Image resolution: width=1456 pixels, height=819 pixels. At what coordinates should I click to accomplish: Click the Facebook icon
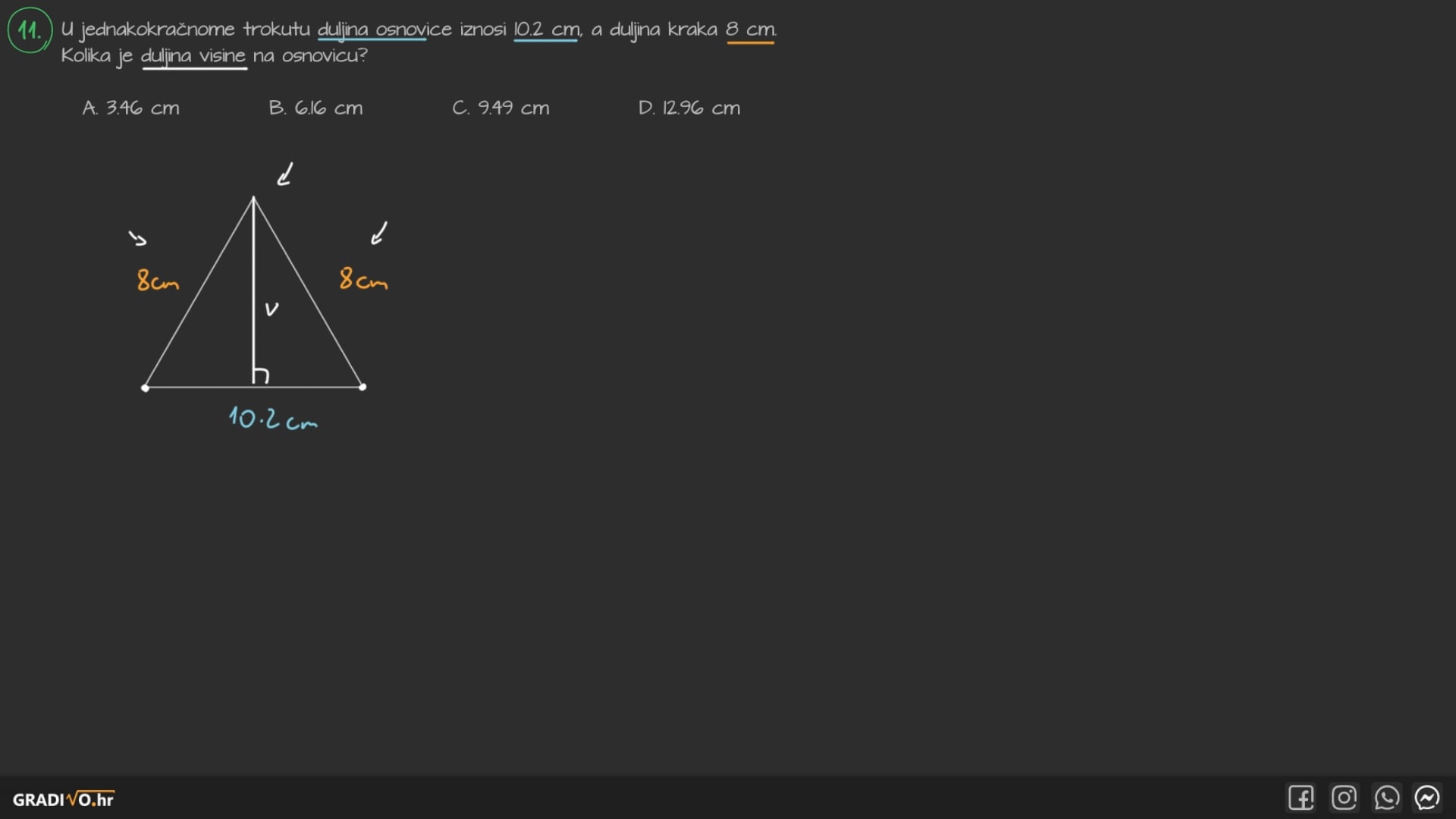click(x=1301, y=798)
